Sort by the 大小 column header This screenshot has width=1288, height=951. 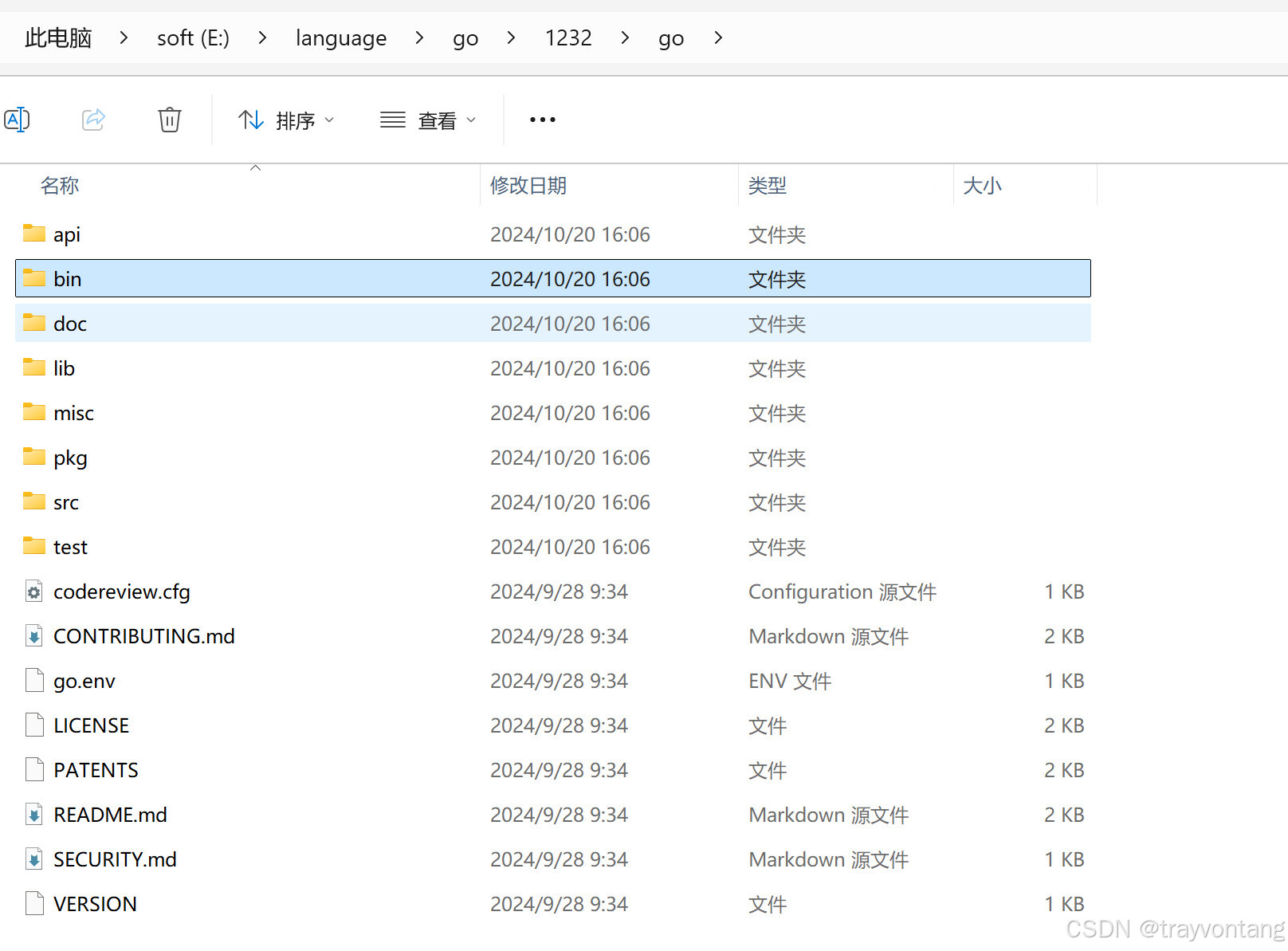point(982,186)
